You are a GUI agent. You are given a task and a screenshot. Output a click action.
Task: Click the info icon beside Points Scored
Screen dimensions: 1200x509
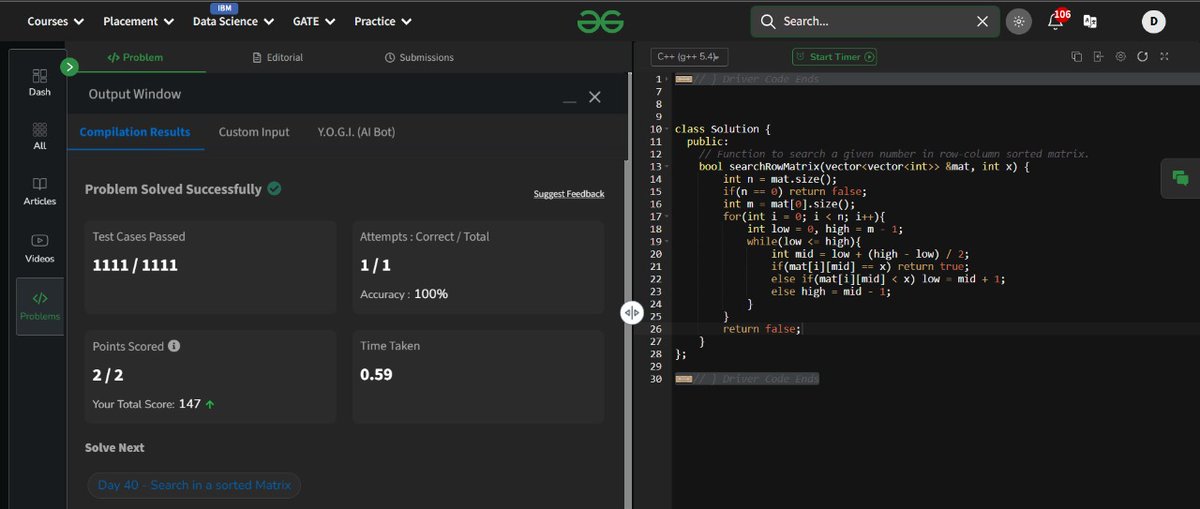[x=174, y=346]
